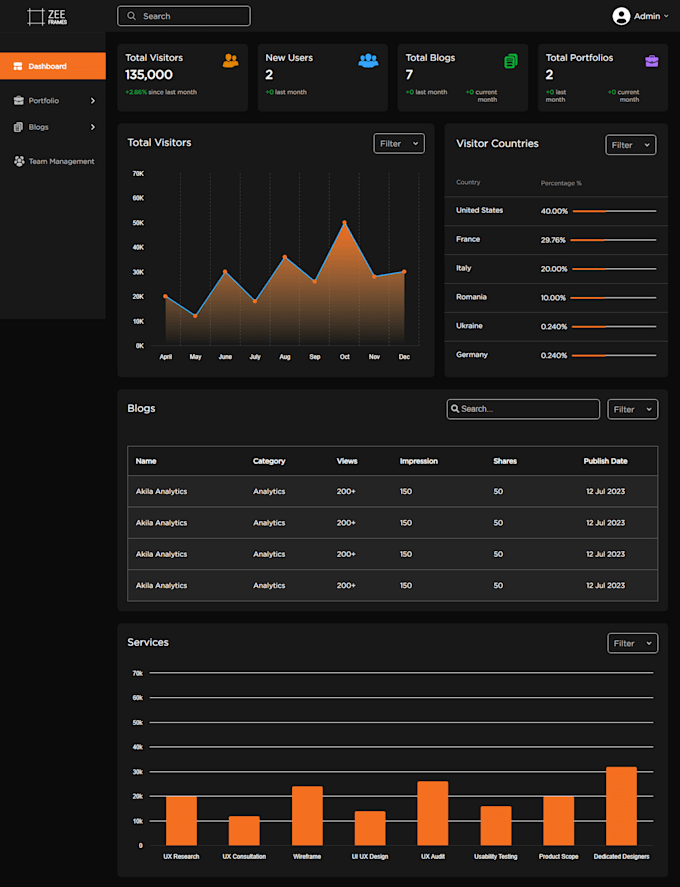Click the blue New Users group icon
Image resolution: width=680 pixels, height=887 pixels.
pos(368,61)
